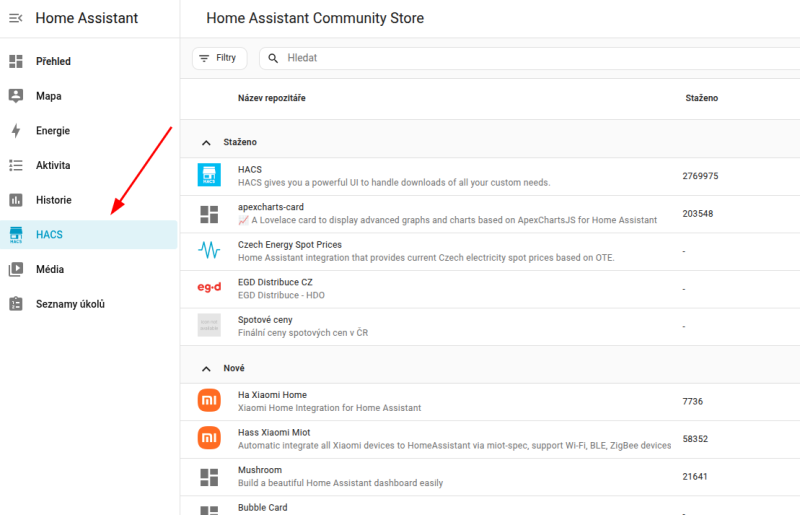Open Czech Energy Spot Prices repository
This screenshot has height=515, width=800.
pos(289,245)
